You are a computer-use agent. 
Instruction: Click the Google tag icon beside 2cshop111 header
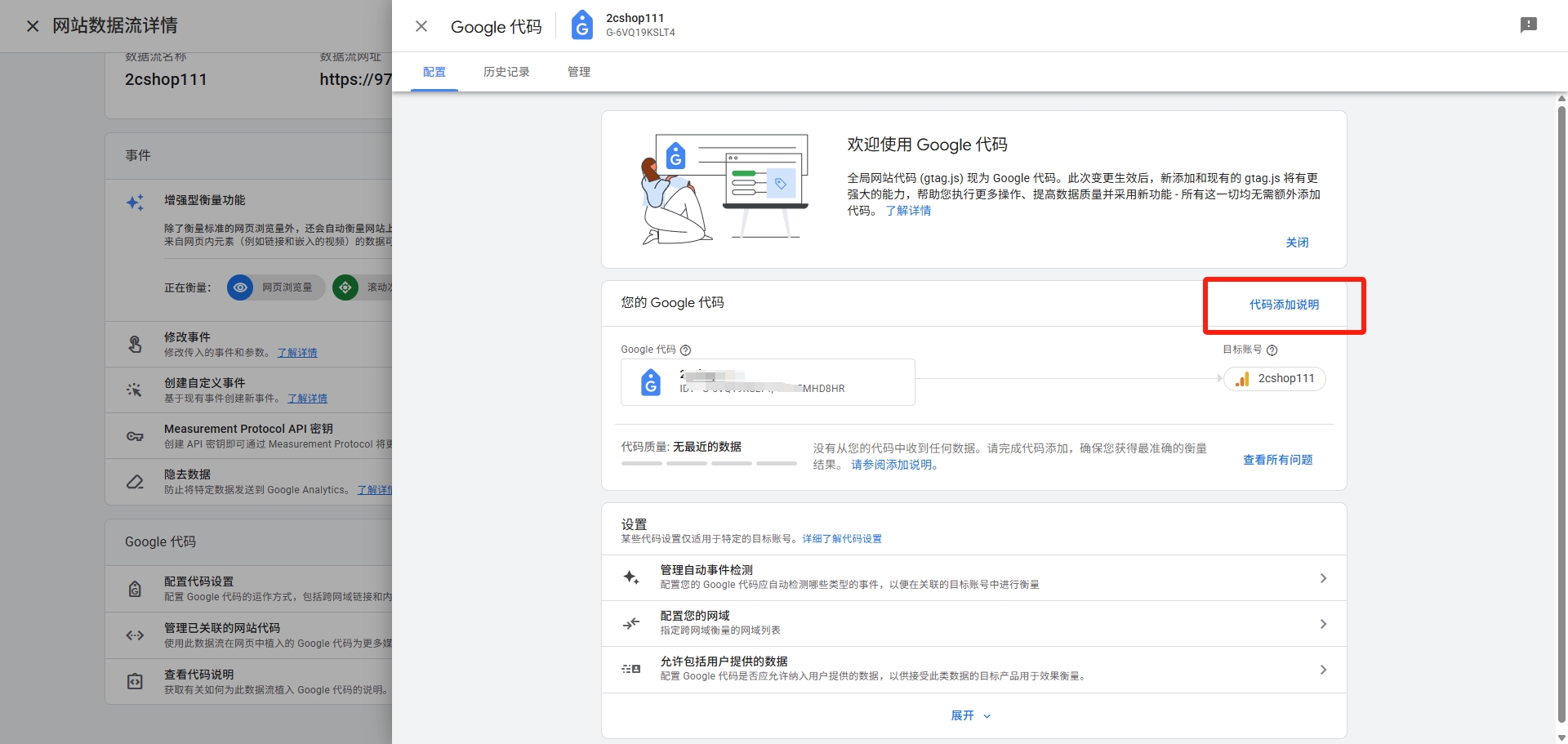(x=581, y=25)
